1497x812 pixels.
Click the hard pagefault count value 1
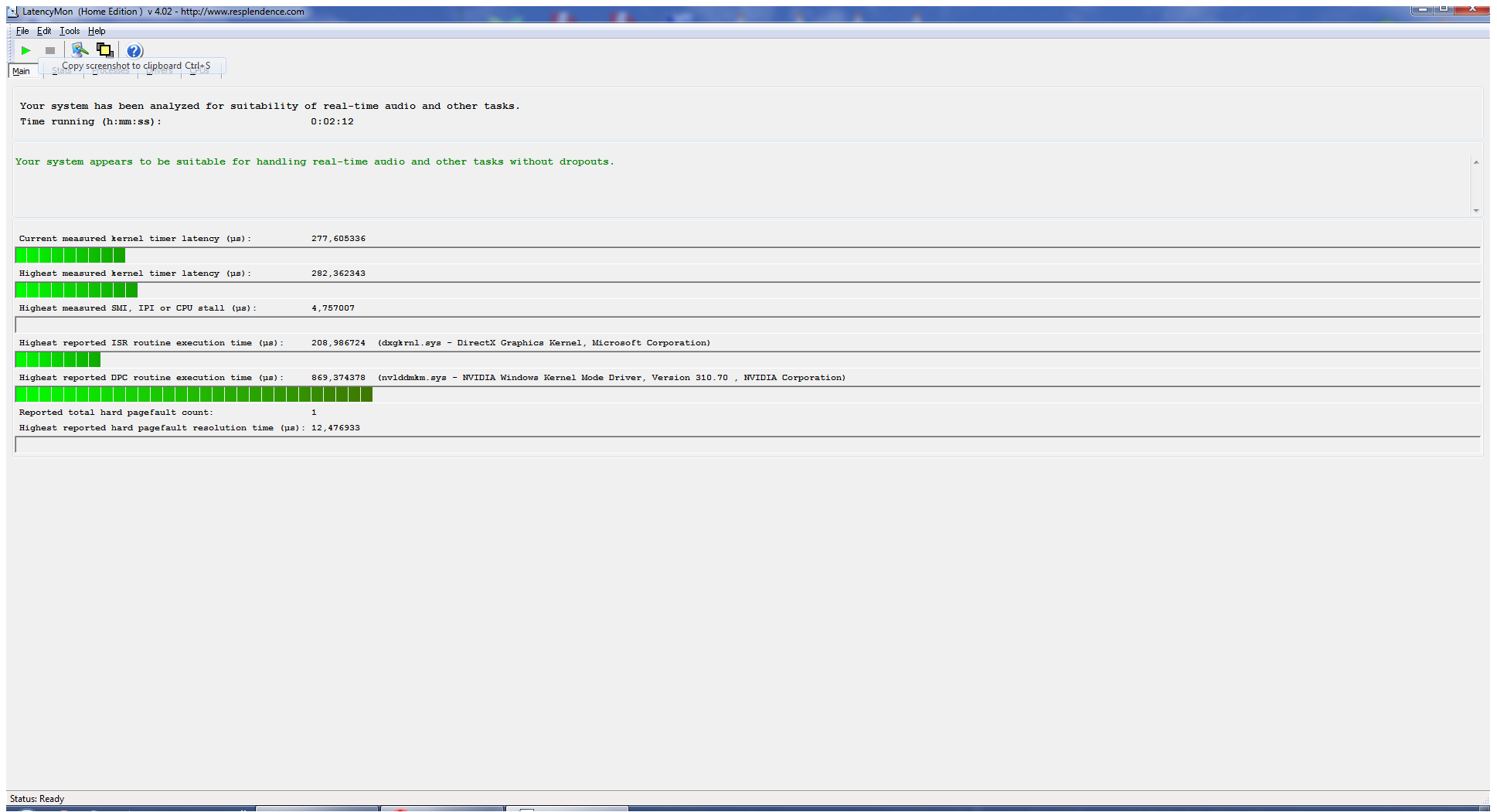(x=314, y=413)
